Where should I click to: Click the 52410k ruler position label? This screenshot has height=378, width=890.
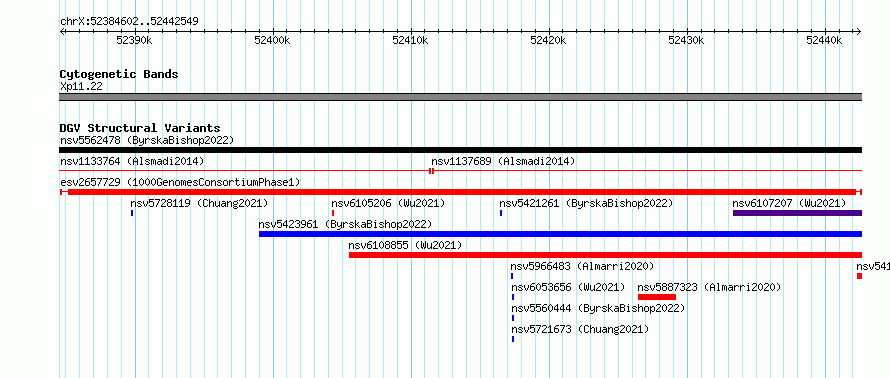coord(410,40)
